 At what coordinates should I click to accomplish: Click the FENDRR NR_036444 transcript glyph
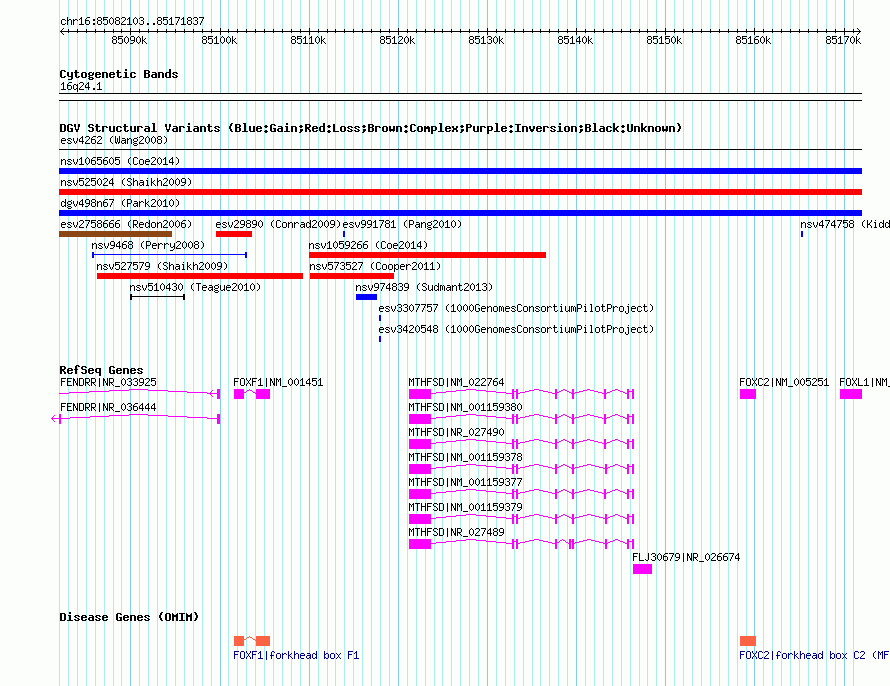pyautogui.click(x=136, y=419)
